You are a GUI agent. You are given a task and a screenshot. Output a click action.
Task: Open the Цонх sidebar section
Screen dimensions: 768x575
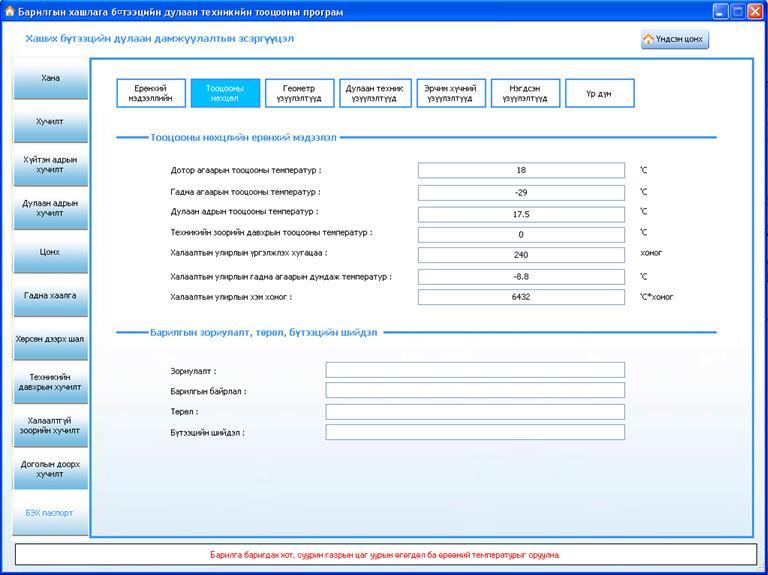coord(50,252)
